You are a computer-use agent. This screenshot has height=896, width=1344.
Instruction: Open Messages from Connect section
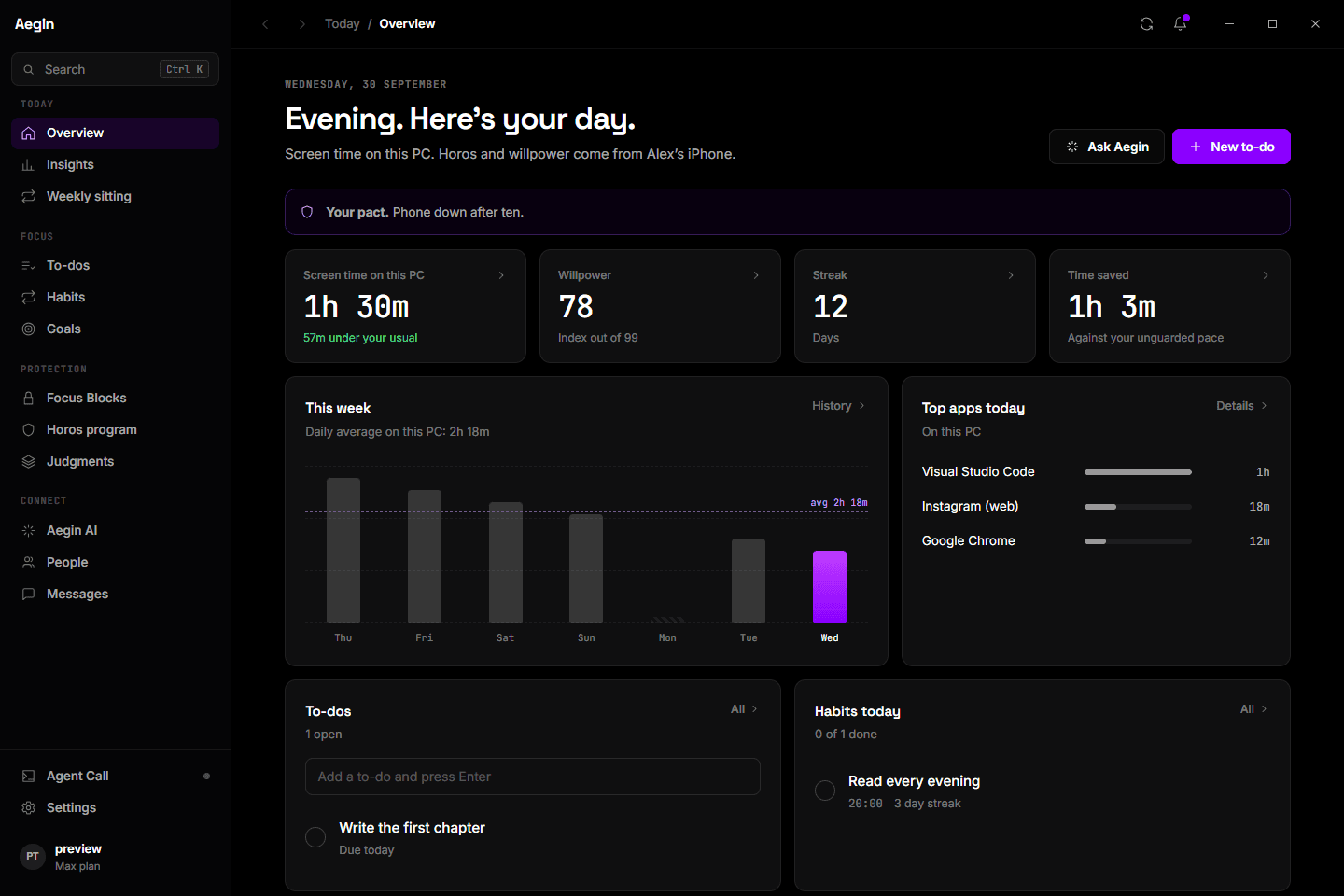[116, 595]
